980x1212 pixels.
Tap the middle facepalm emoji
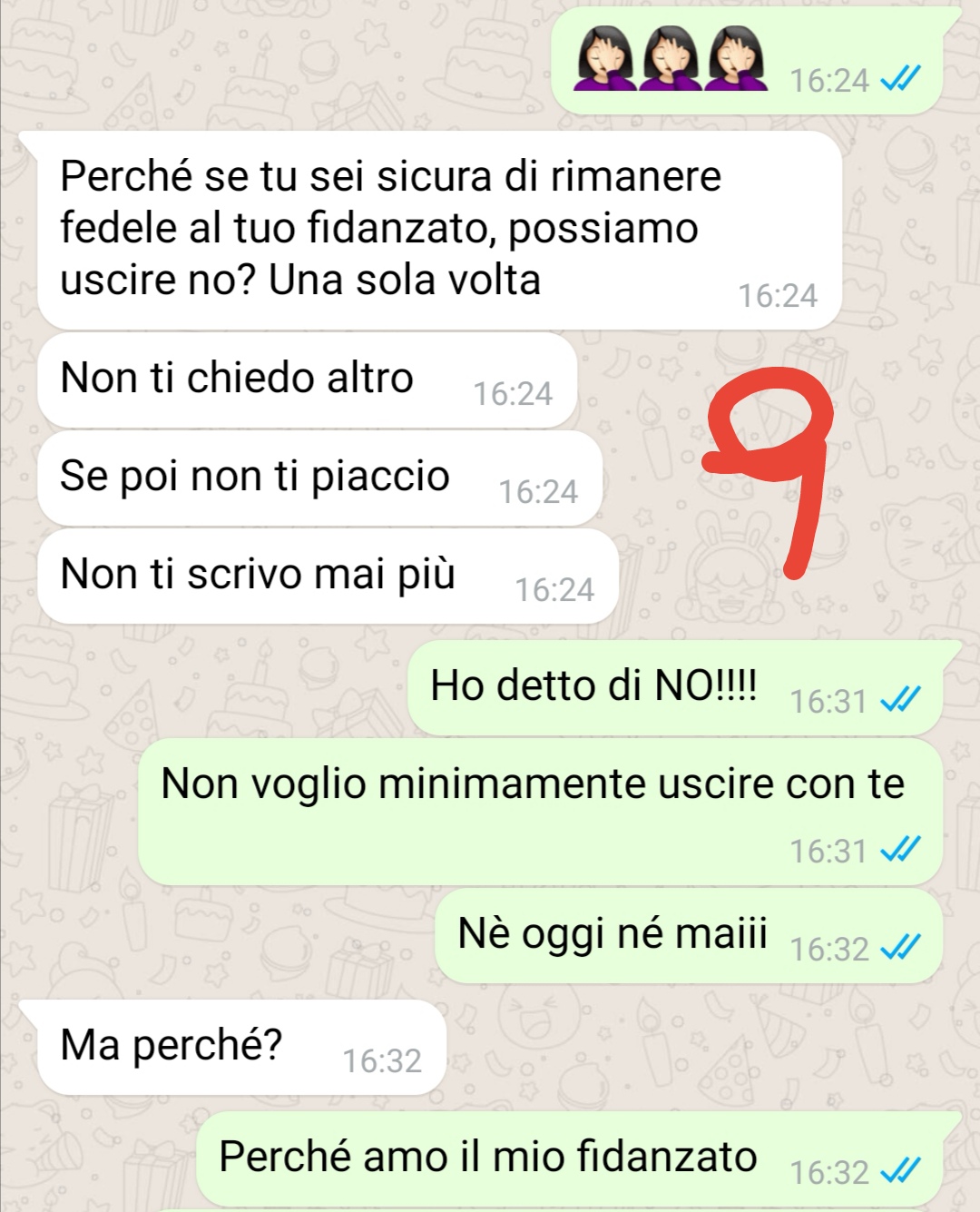[x=671, y=59]
